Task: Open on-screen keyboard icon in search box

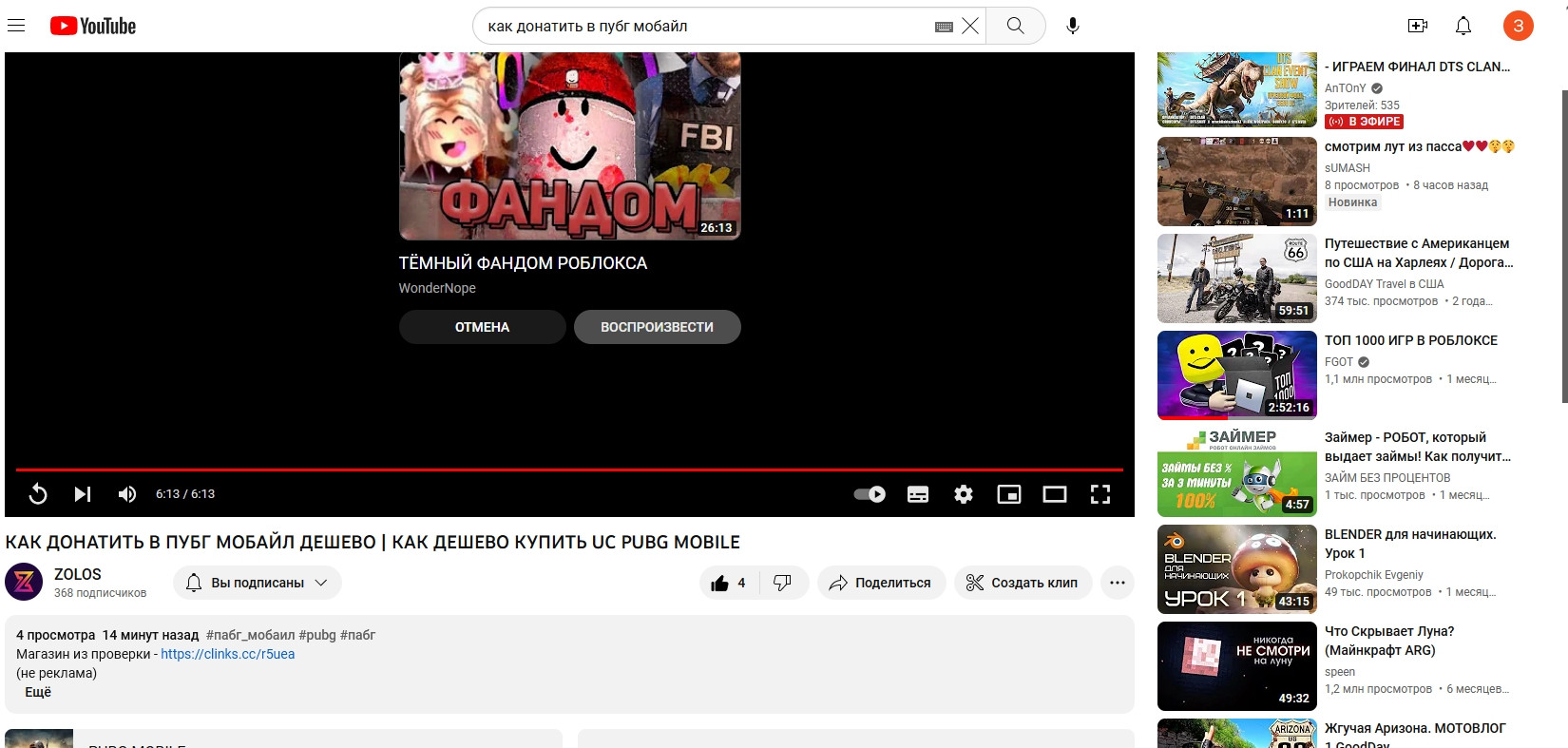Action: pos(944,27)
